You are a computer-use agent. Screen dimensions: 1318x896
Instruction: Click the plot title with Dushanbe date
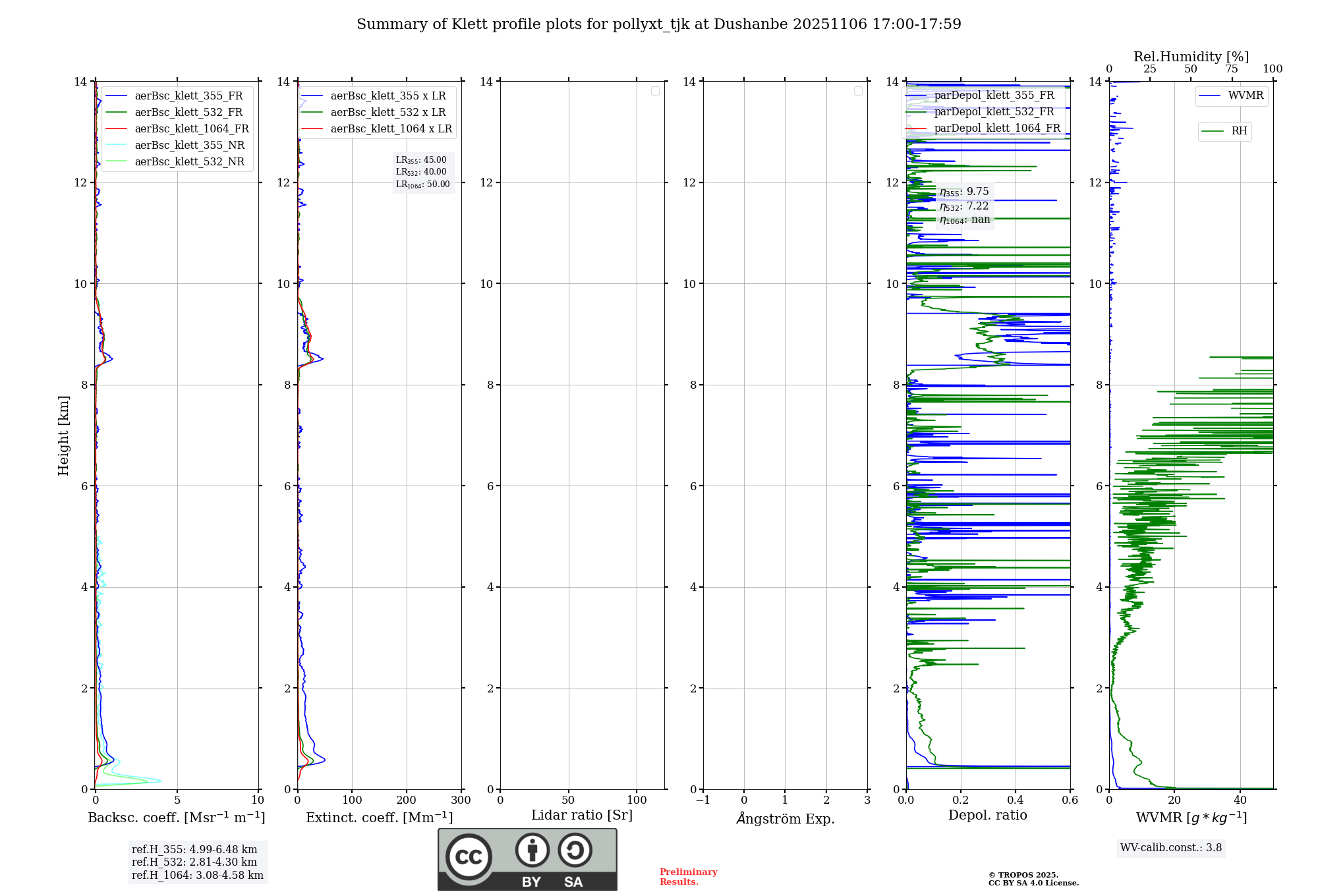pos(658,24)
